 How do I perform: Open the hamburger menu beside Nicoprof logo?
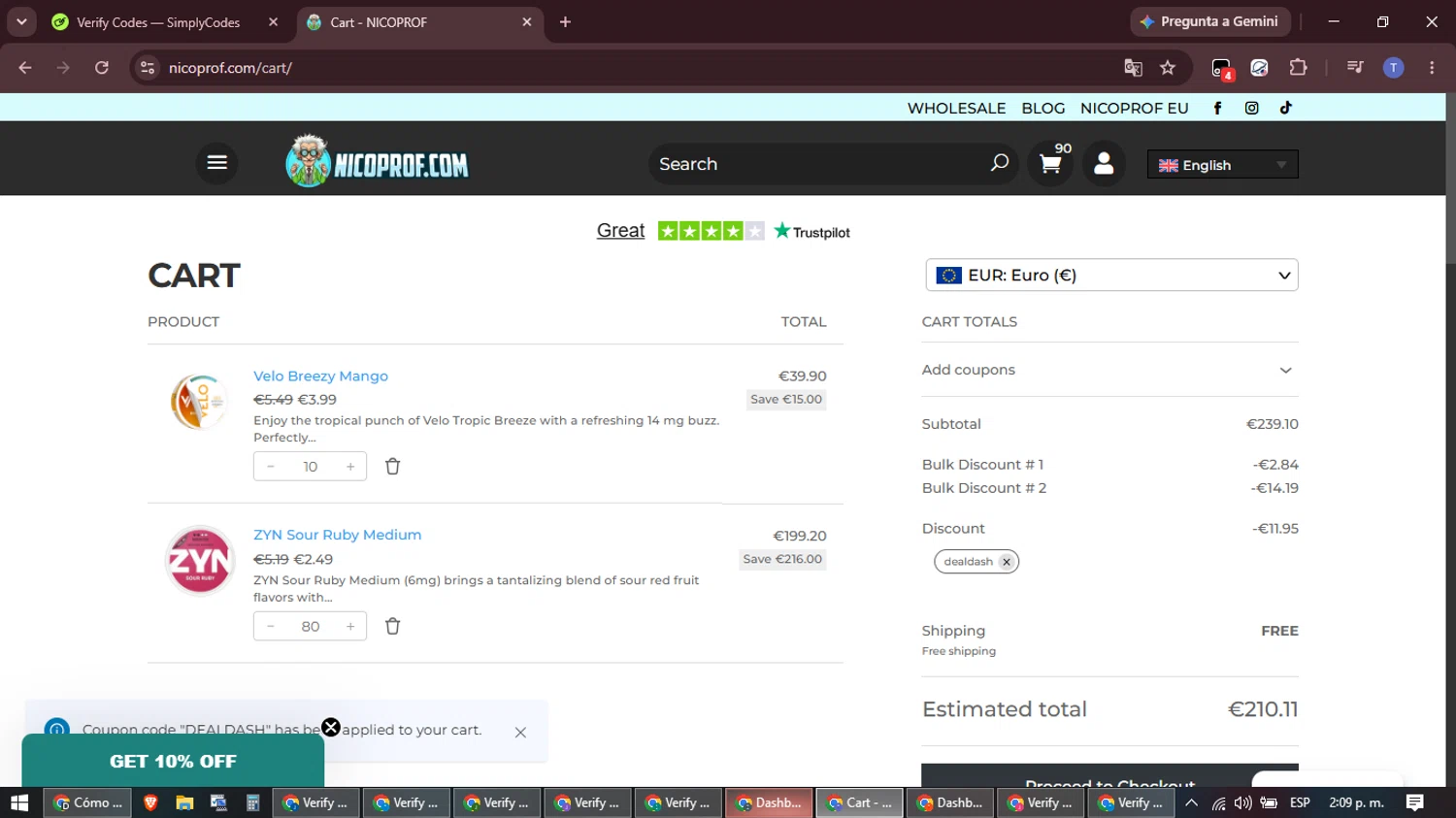coord(216,163)
